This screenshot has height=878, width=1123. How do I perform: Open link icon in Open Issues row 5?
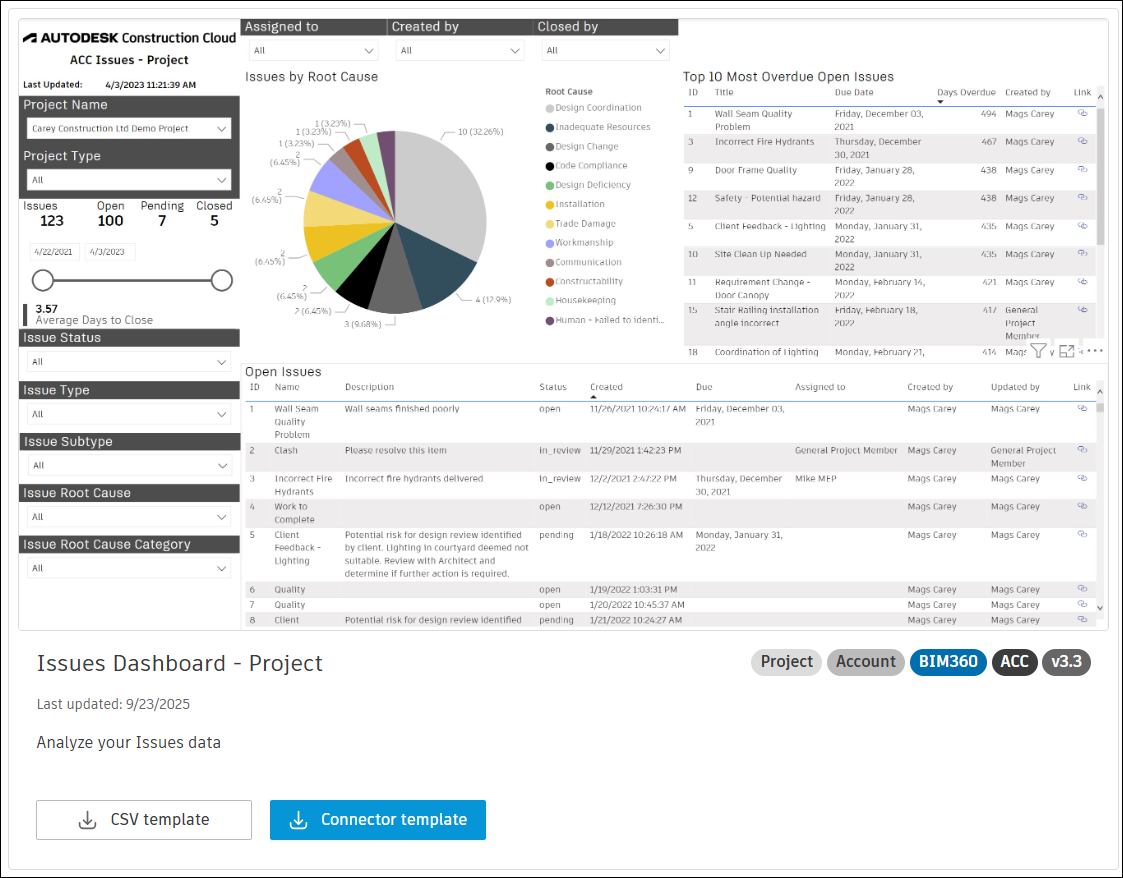pos(1082,534)
